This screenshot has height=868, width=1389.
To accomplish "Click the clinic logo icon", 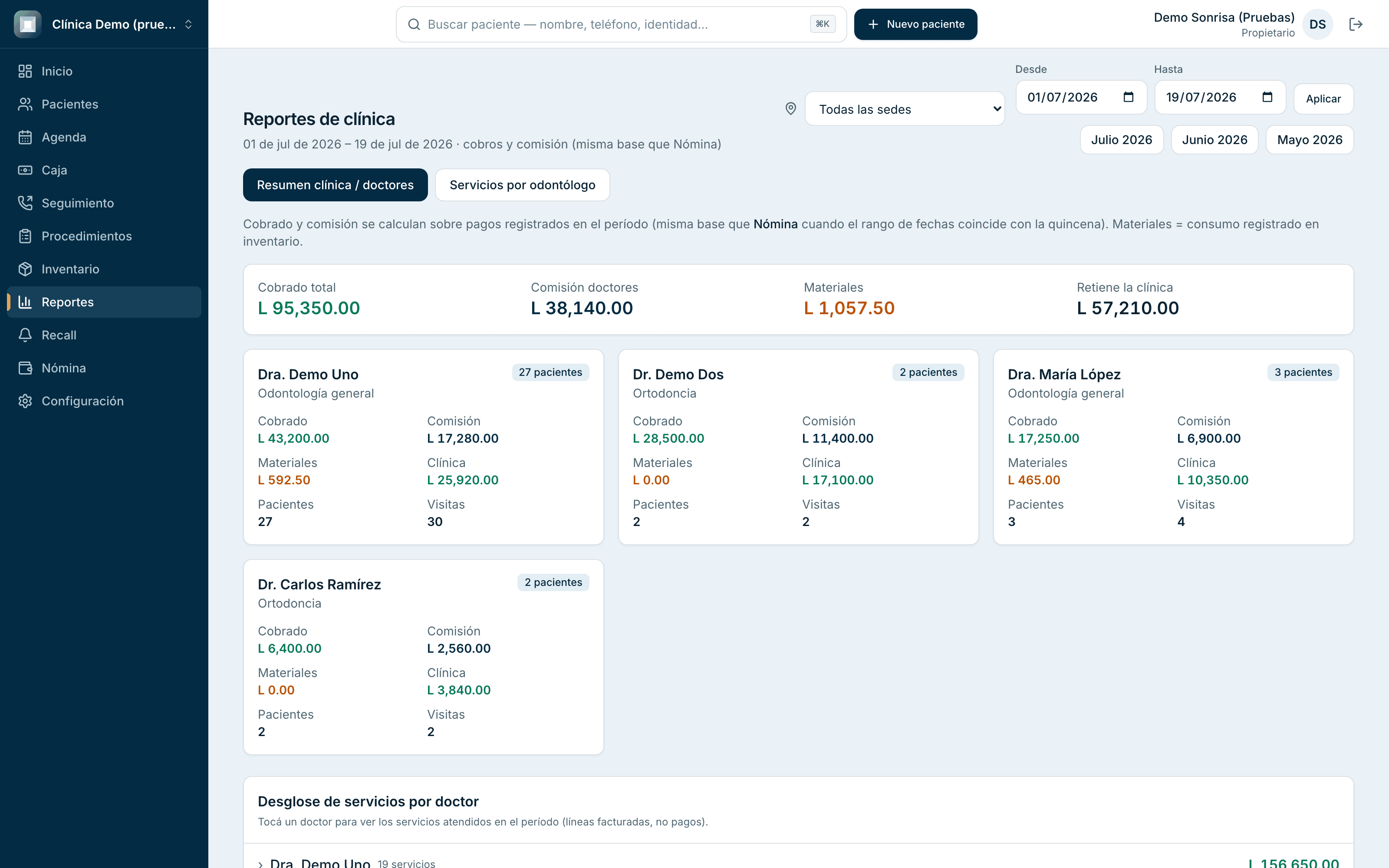I will coord(27,24).
